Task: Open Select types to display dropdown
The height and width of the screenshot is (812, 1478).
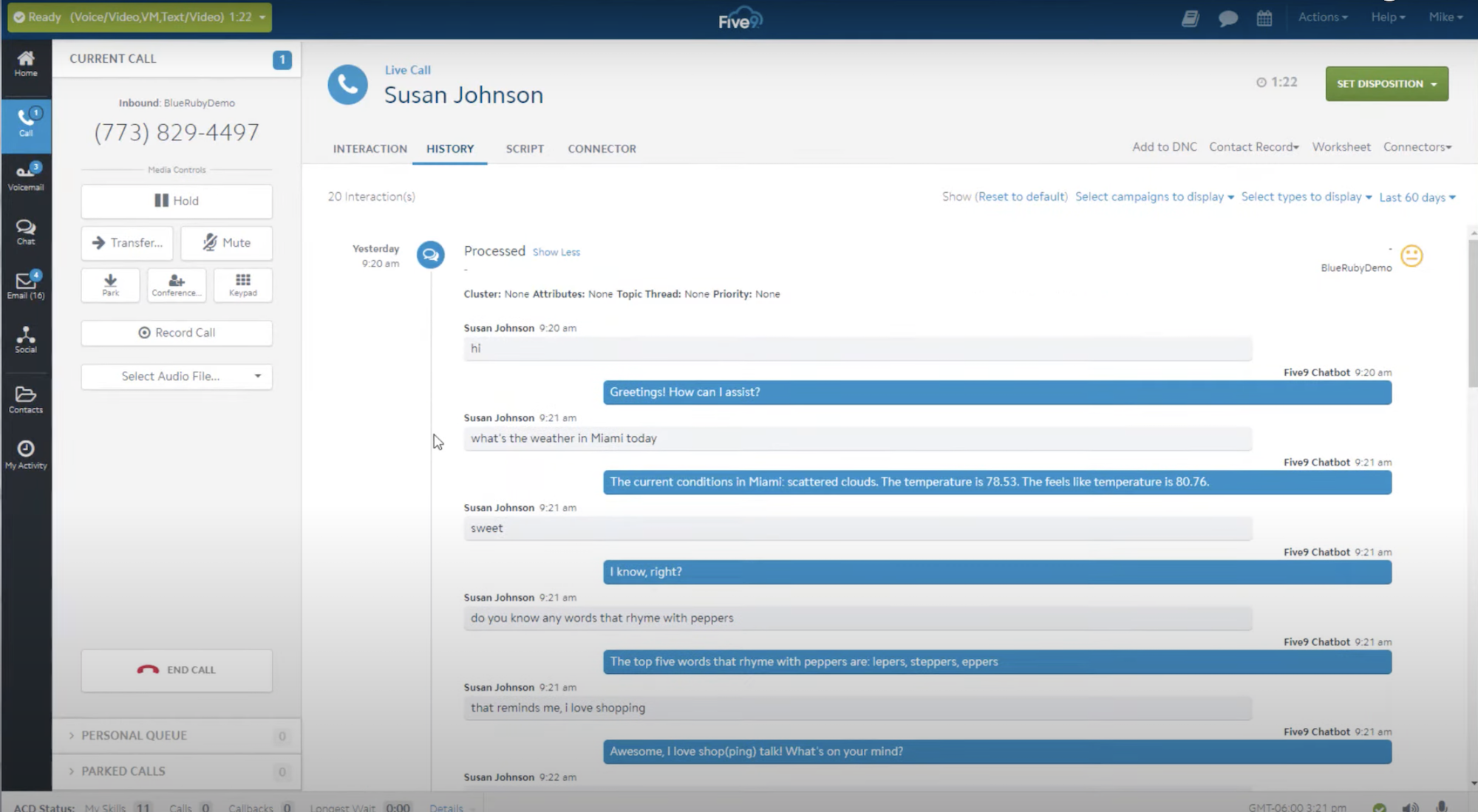Action: point(1305,197)
